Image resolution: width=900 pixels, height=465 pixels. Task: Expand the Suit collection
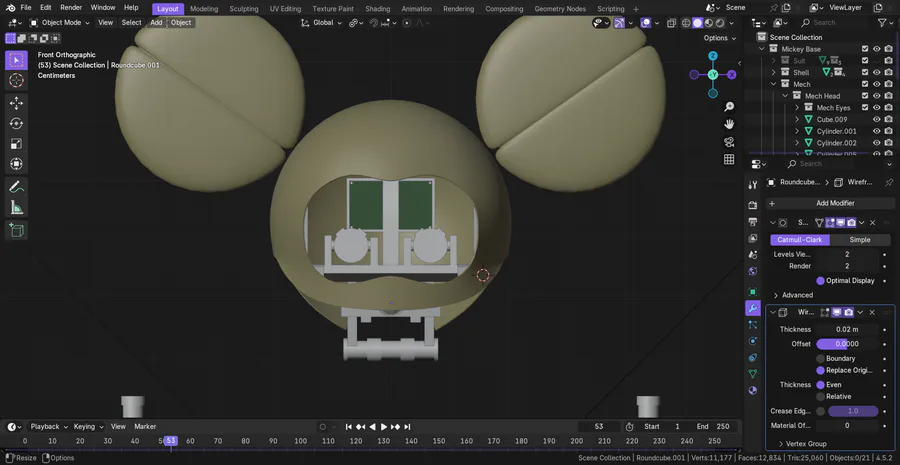(773, 61)
